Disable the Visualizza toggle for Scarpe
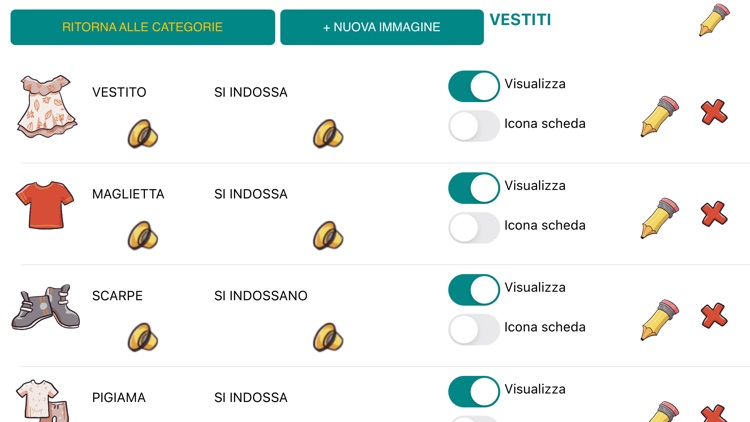The image size is (750, 422). (474, 290)
